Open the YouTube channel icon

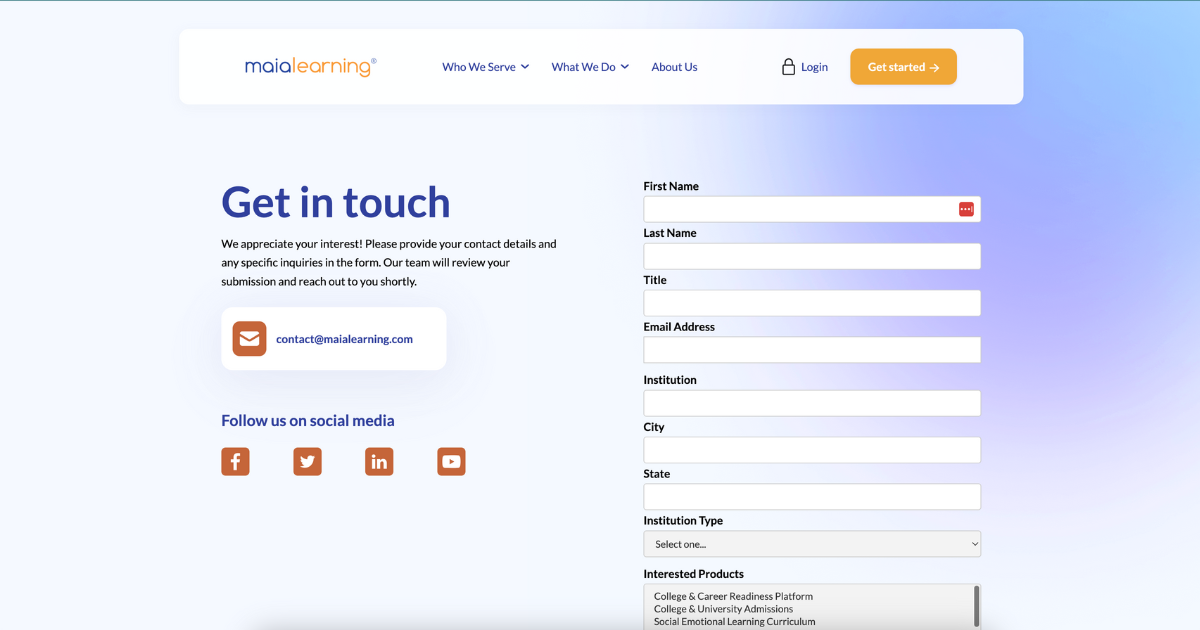tap(451, 461)
